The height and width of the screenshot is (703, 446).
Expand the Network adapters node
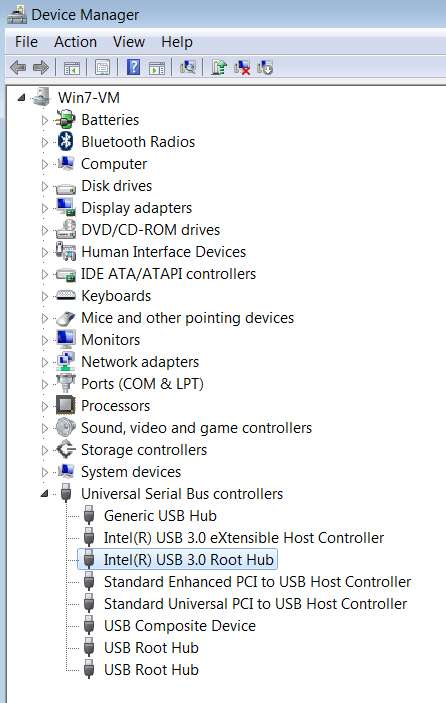(x=44, y=362)
